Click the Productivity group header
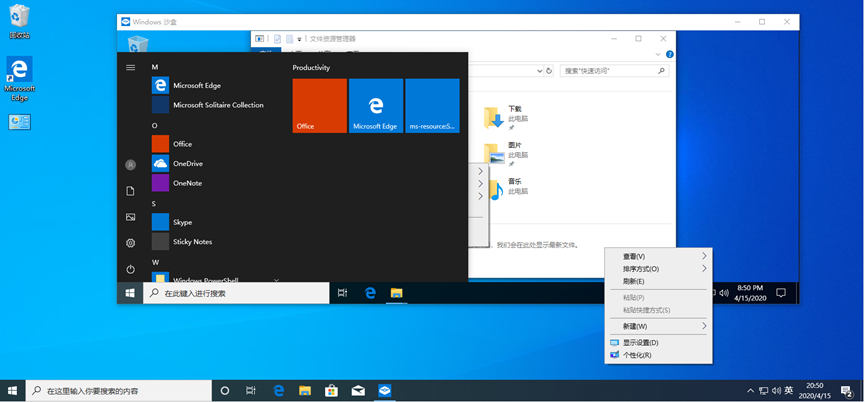The height and width of the screenshot is (402, 865). [x=311, y=67]
